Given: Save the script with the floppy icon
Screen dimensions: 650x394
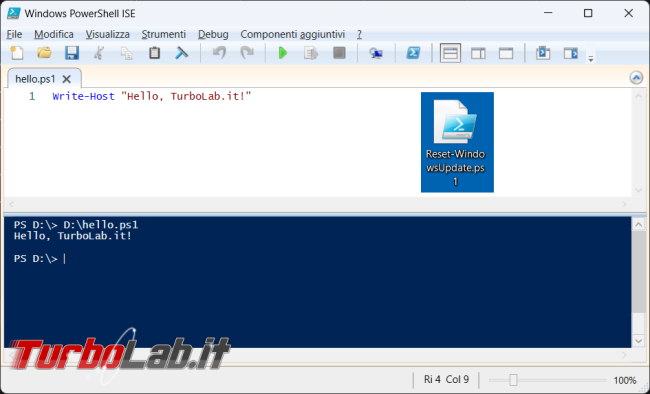Looking at the screenshot, I should pyautogui.click(x=72, y=53).
